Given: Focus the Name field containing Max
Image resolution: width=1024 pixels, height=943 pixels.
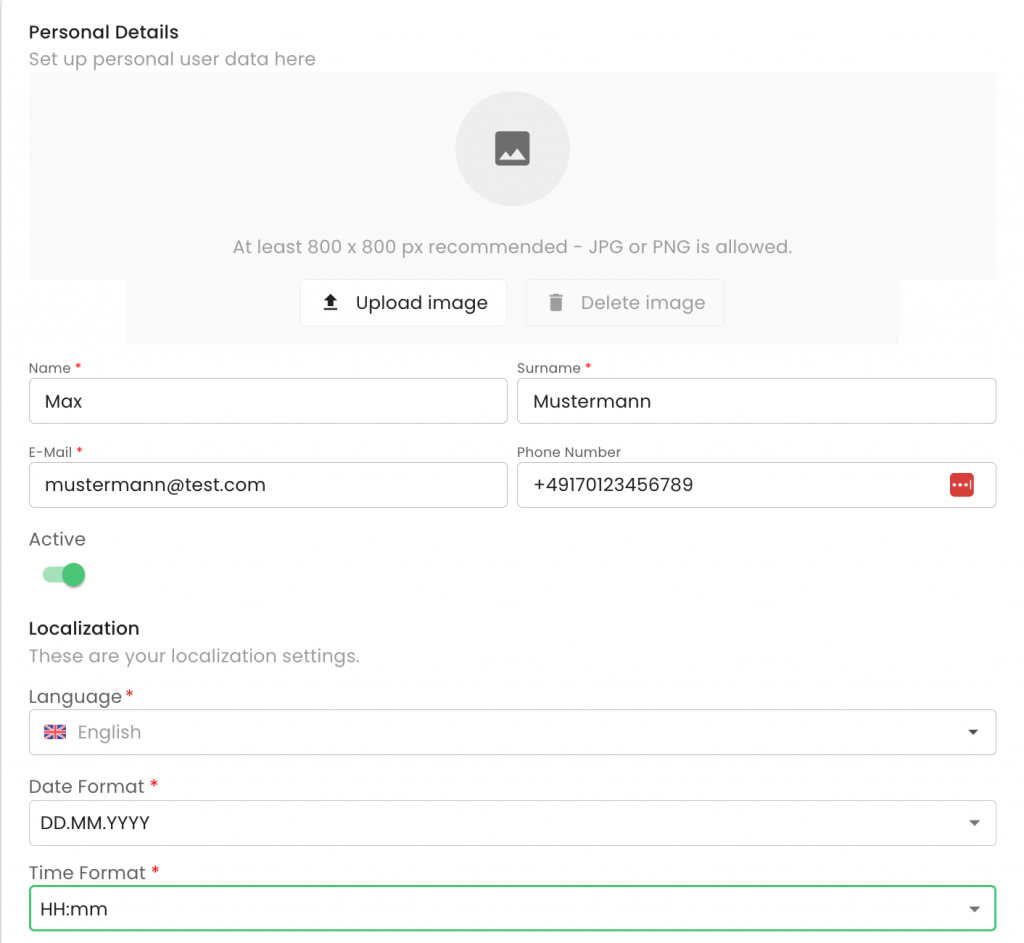Looking at the screenshot, I should click(268, 401).
